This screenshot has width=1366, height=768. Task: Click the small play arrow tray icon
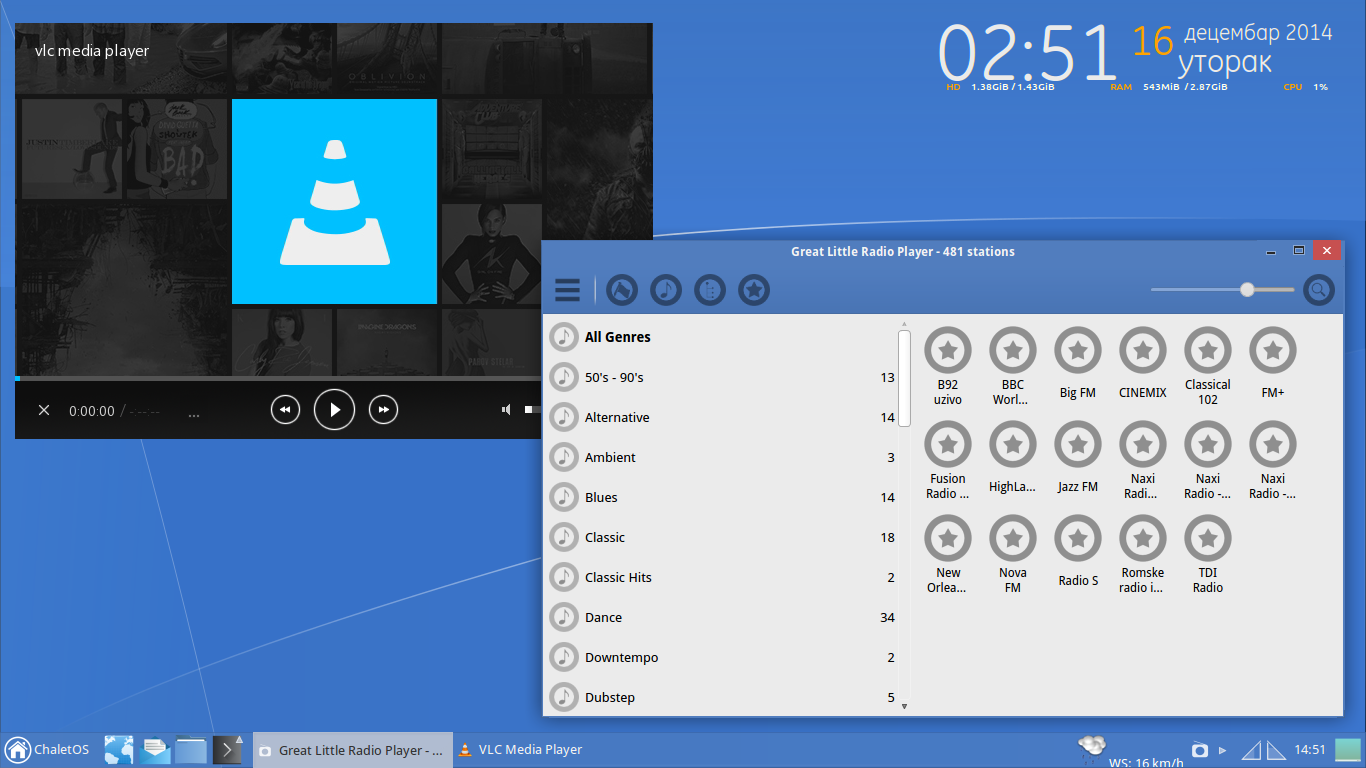pos(1222,750)
